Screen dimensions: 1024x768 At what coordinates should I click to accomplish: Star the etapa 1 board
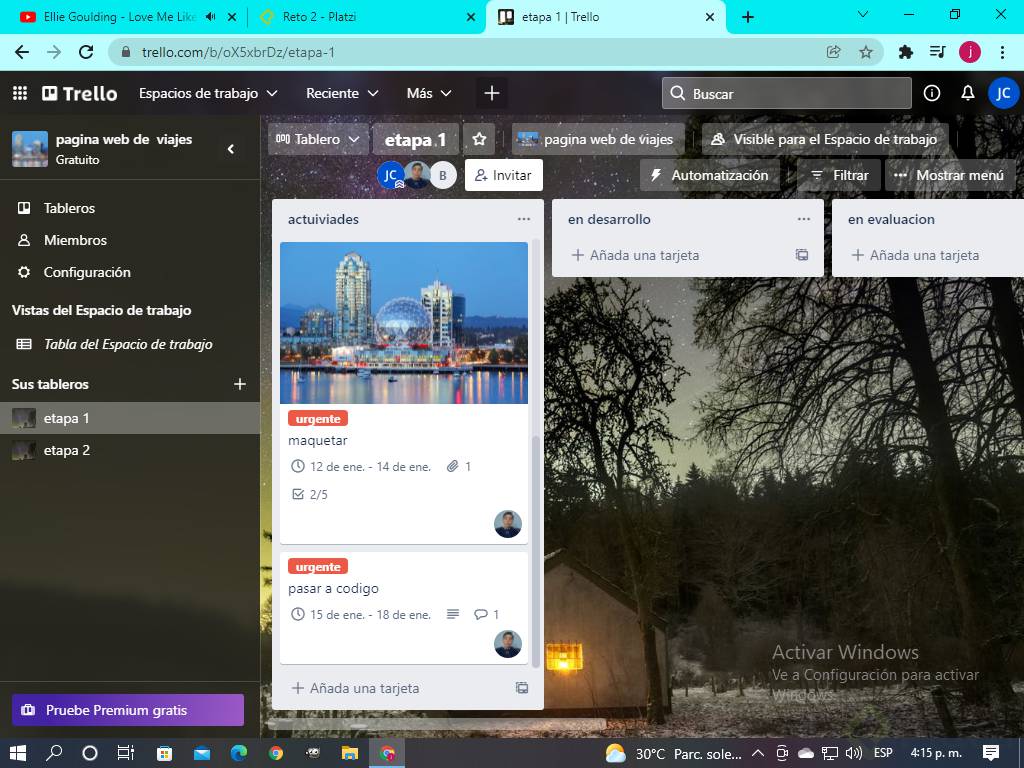[479, 139]
